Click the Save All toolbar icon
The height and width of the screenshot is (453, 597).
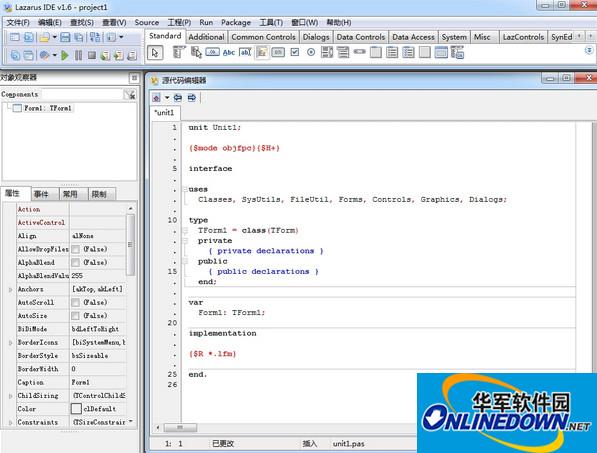[x=79, y=37]
